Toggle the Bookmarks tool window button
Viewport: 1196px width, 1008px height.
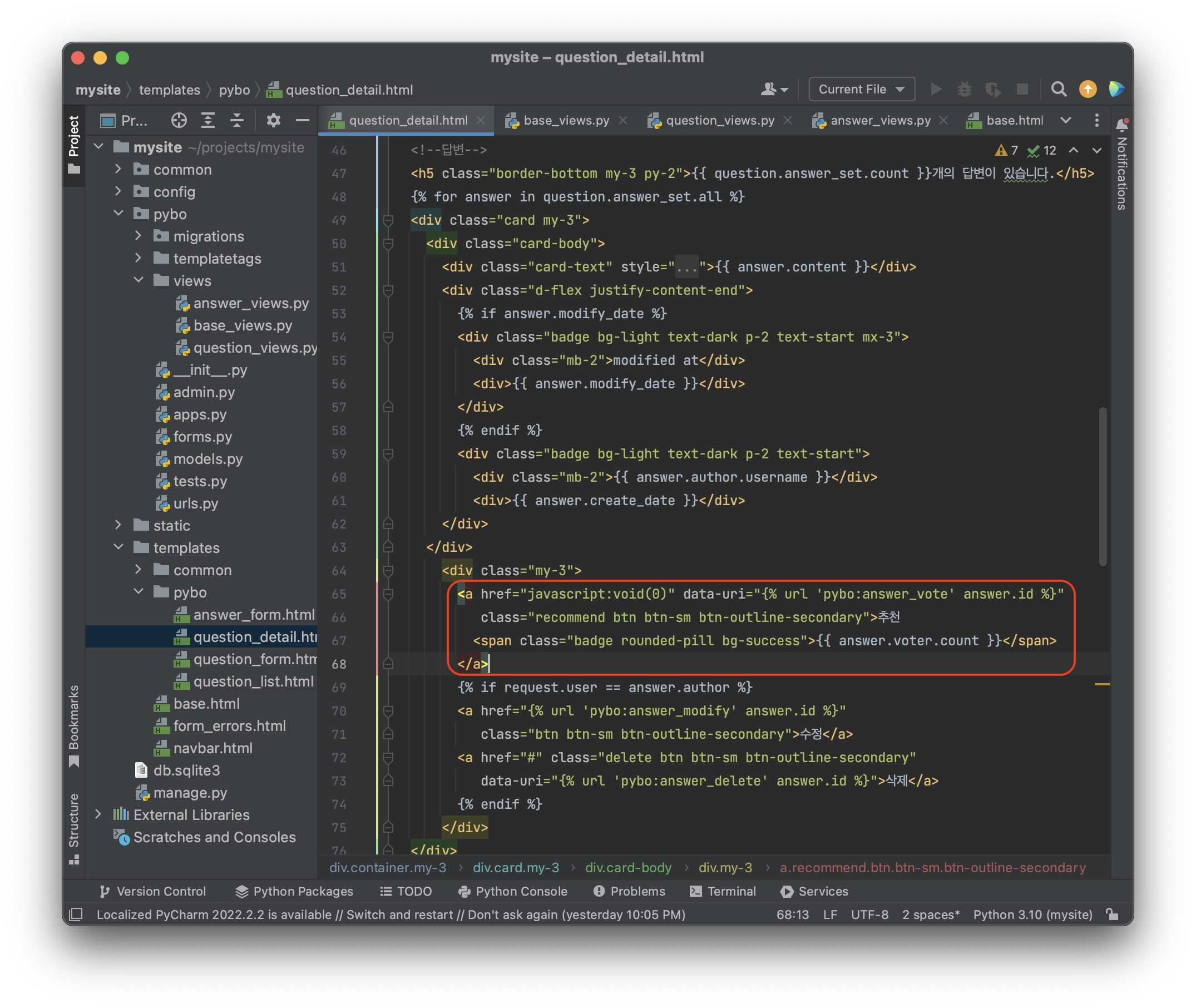click(74, 725)
